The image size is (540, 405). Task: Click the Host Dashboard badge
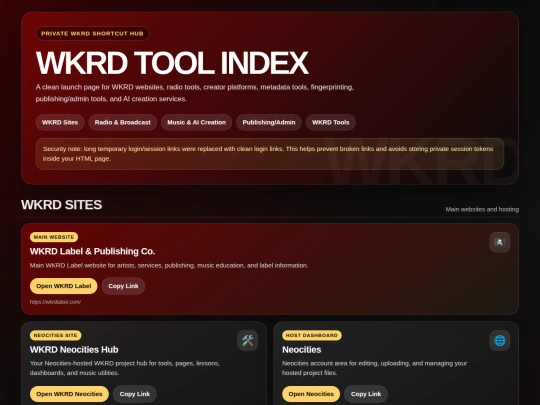(312, 335)
